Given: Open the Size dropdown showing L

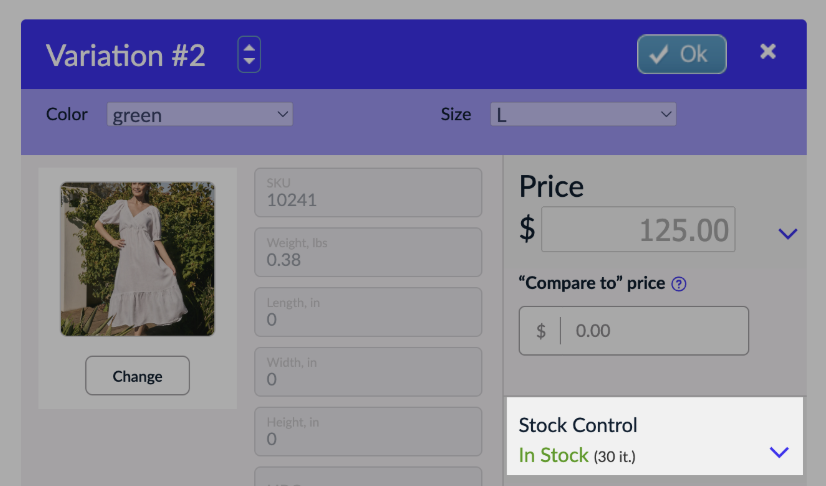Looking at the screenshot, I should coord(583,114).
